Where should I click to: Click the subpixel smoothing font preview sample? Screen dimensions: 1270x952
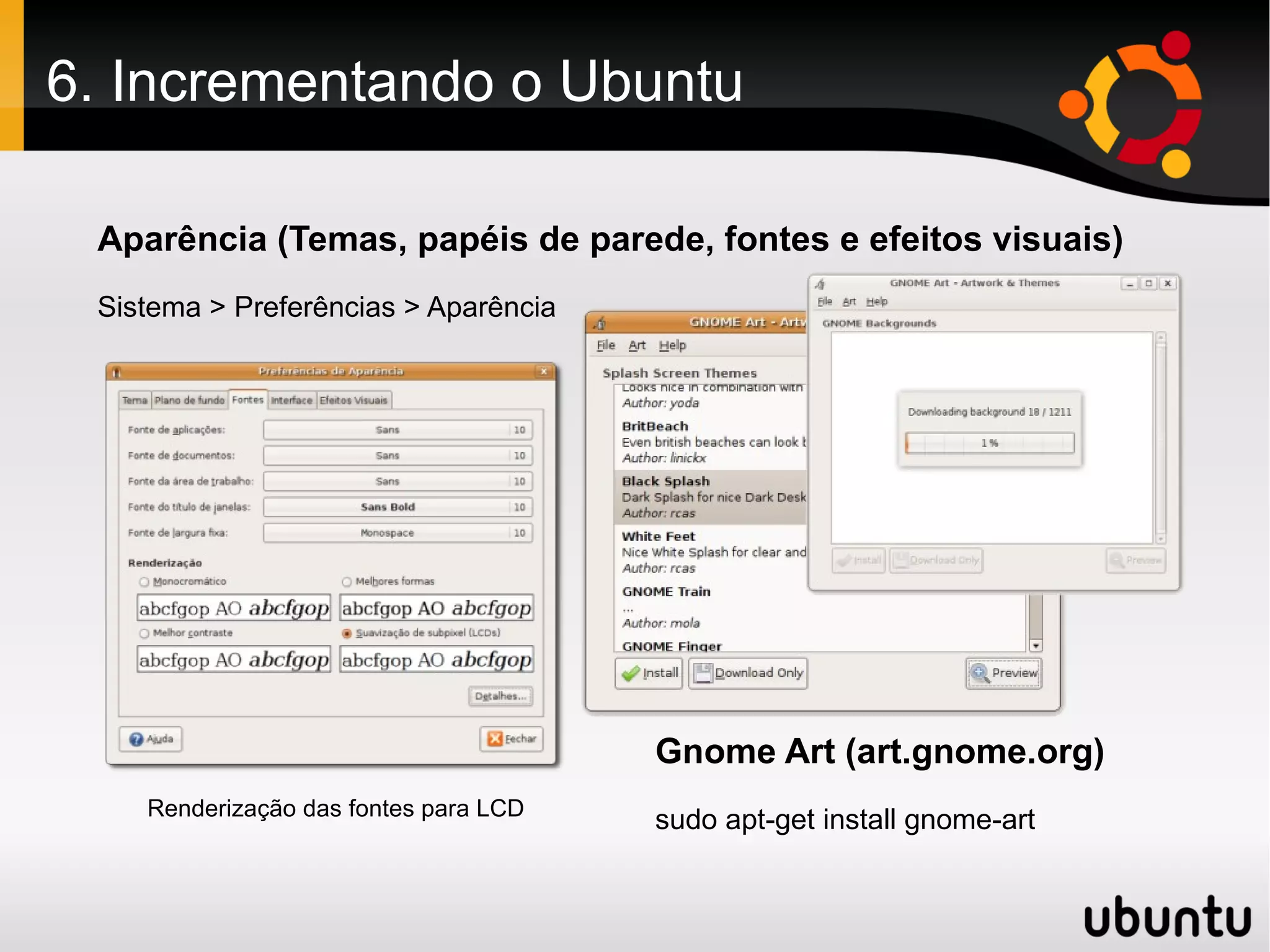tap(437, 659)
